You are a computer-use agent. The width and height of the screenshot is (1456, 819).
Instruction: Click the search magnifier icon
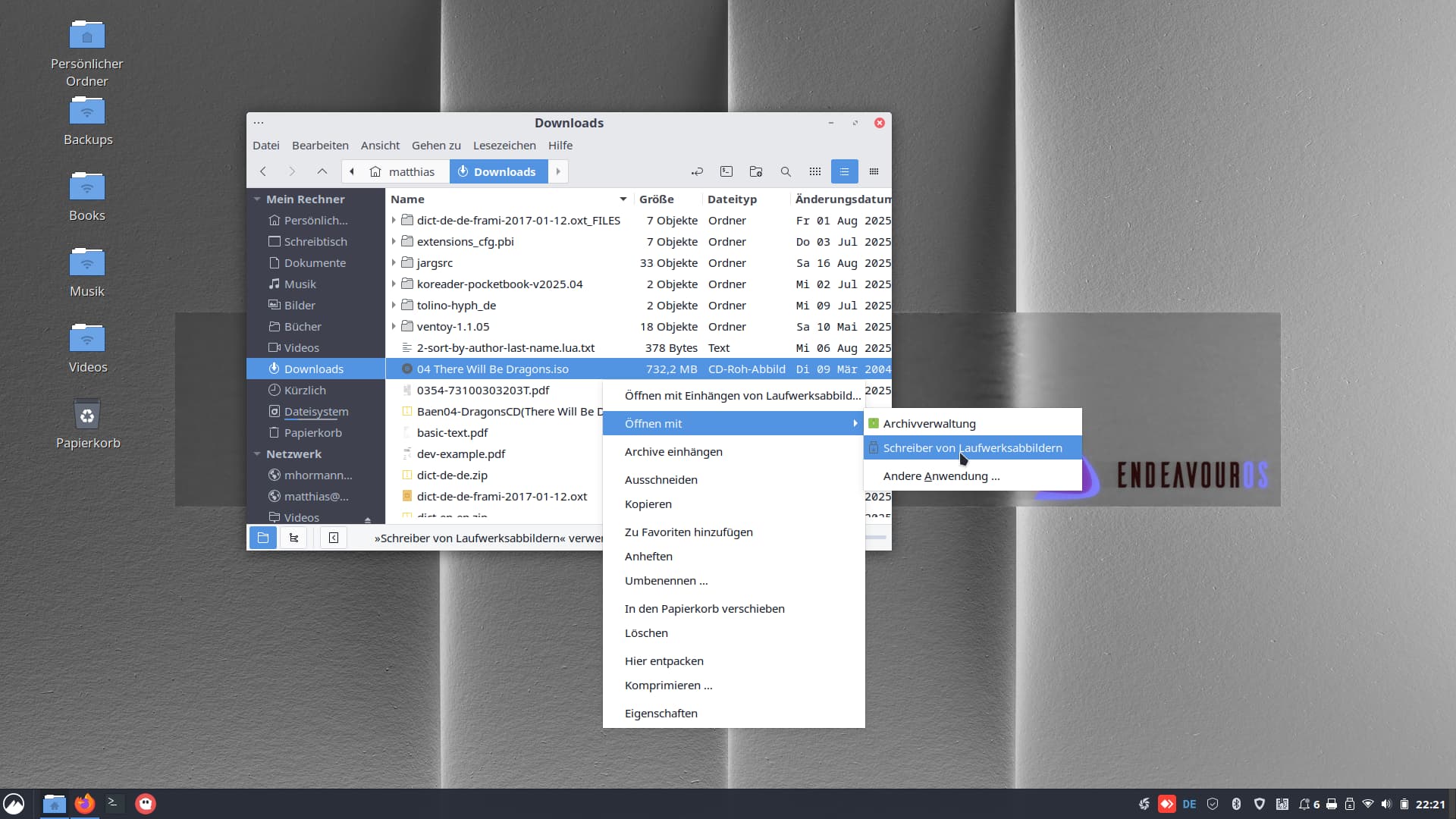(786, 171)
